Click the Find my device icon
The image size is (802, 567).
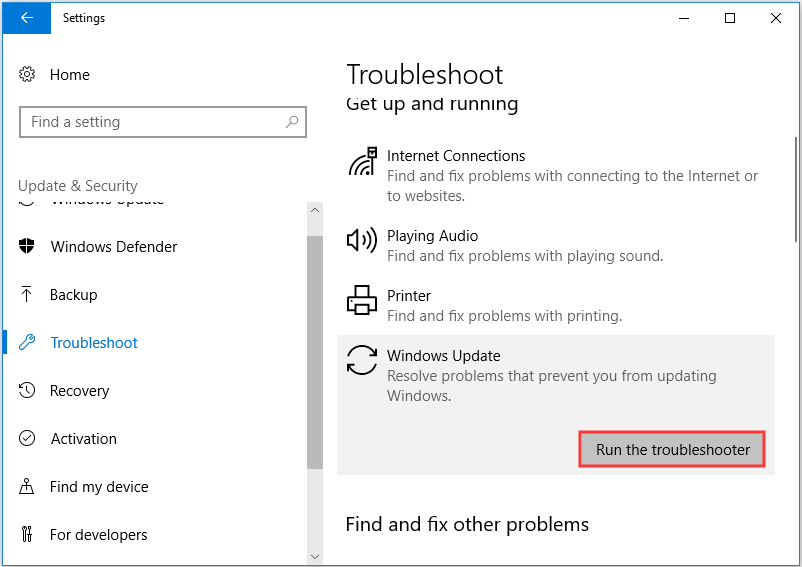[x=28, y=487]
